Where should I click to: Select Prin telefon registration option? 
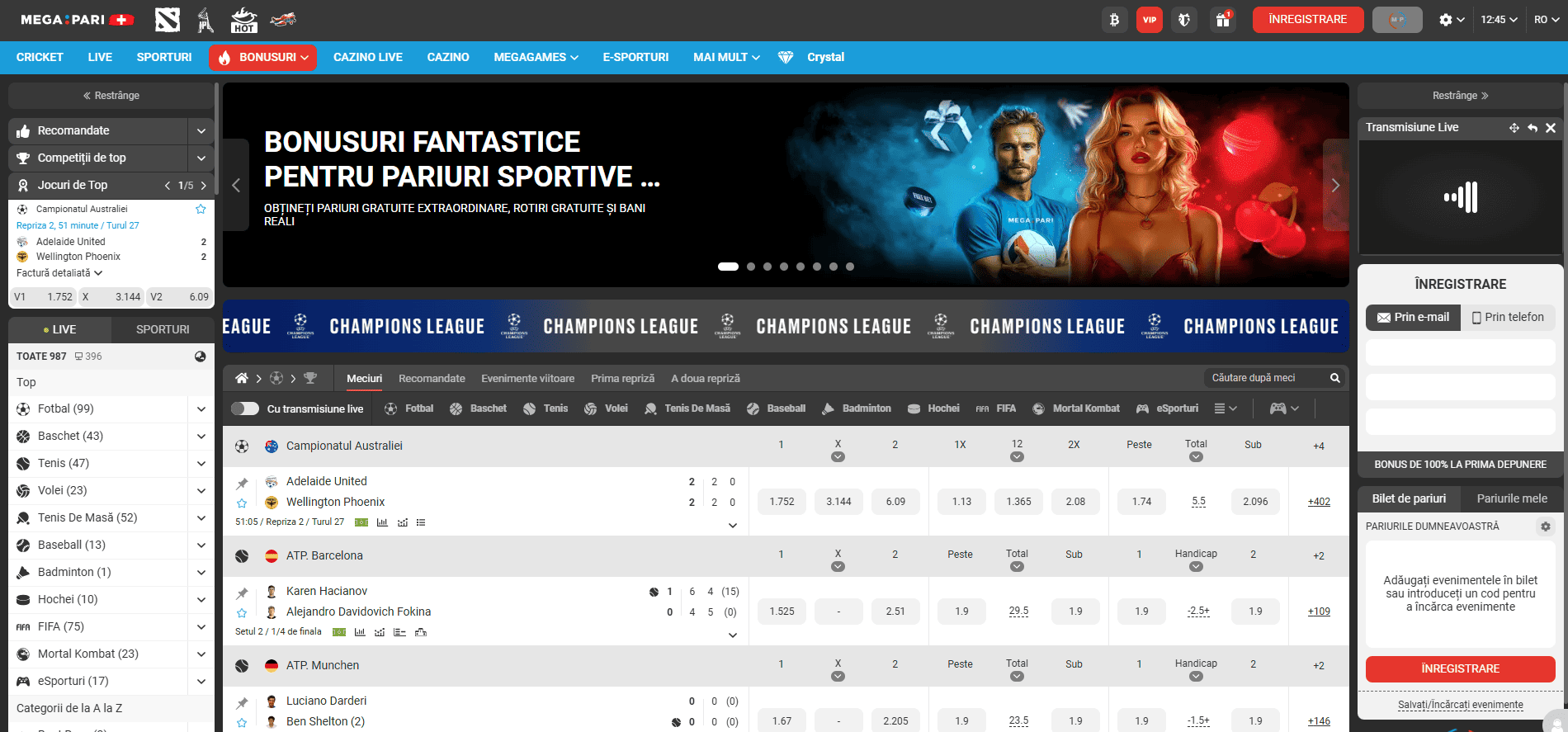coord(1508,317)
